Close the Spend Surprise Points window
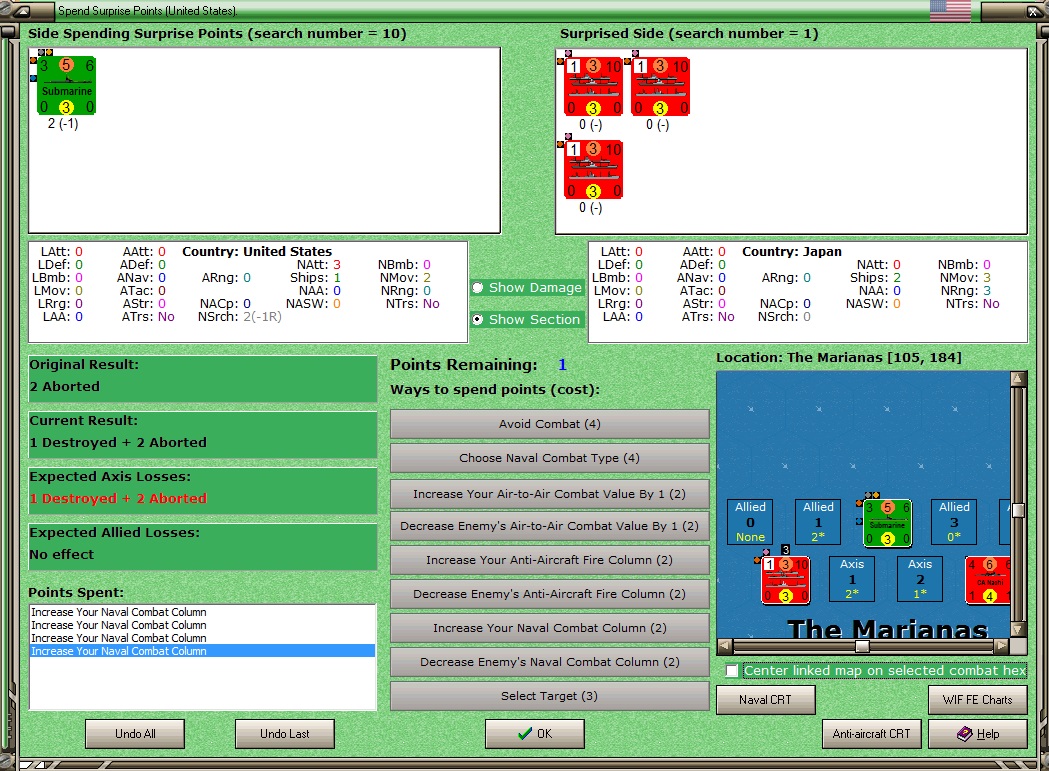 [x=1032, y=11]
